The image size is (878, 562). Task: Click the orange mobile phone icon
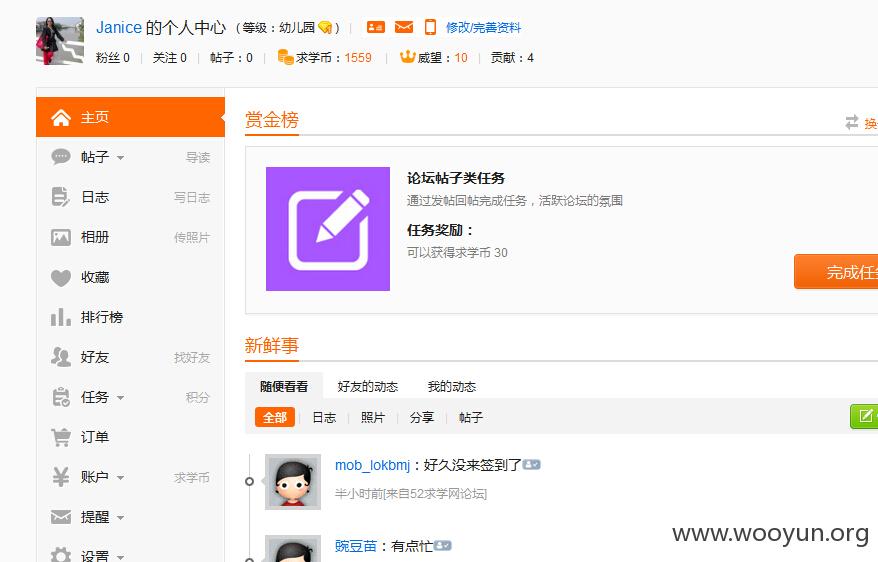tap(430, 27)
